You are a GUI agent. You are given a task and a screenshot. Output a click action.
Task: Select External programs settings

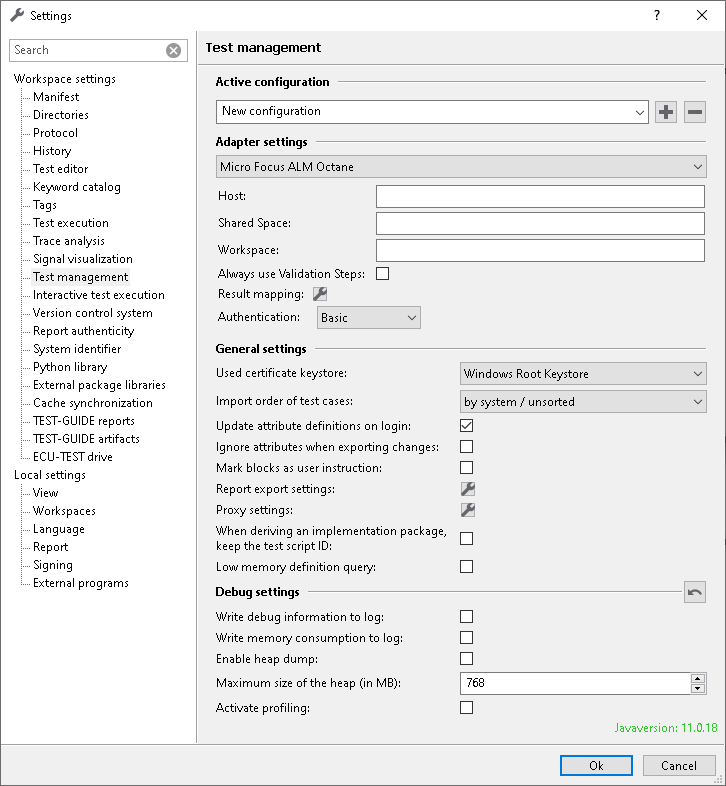coord(81,583)
